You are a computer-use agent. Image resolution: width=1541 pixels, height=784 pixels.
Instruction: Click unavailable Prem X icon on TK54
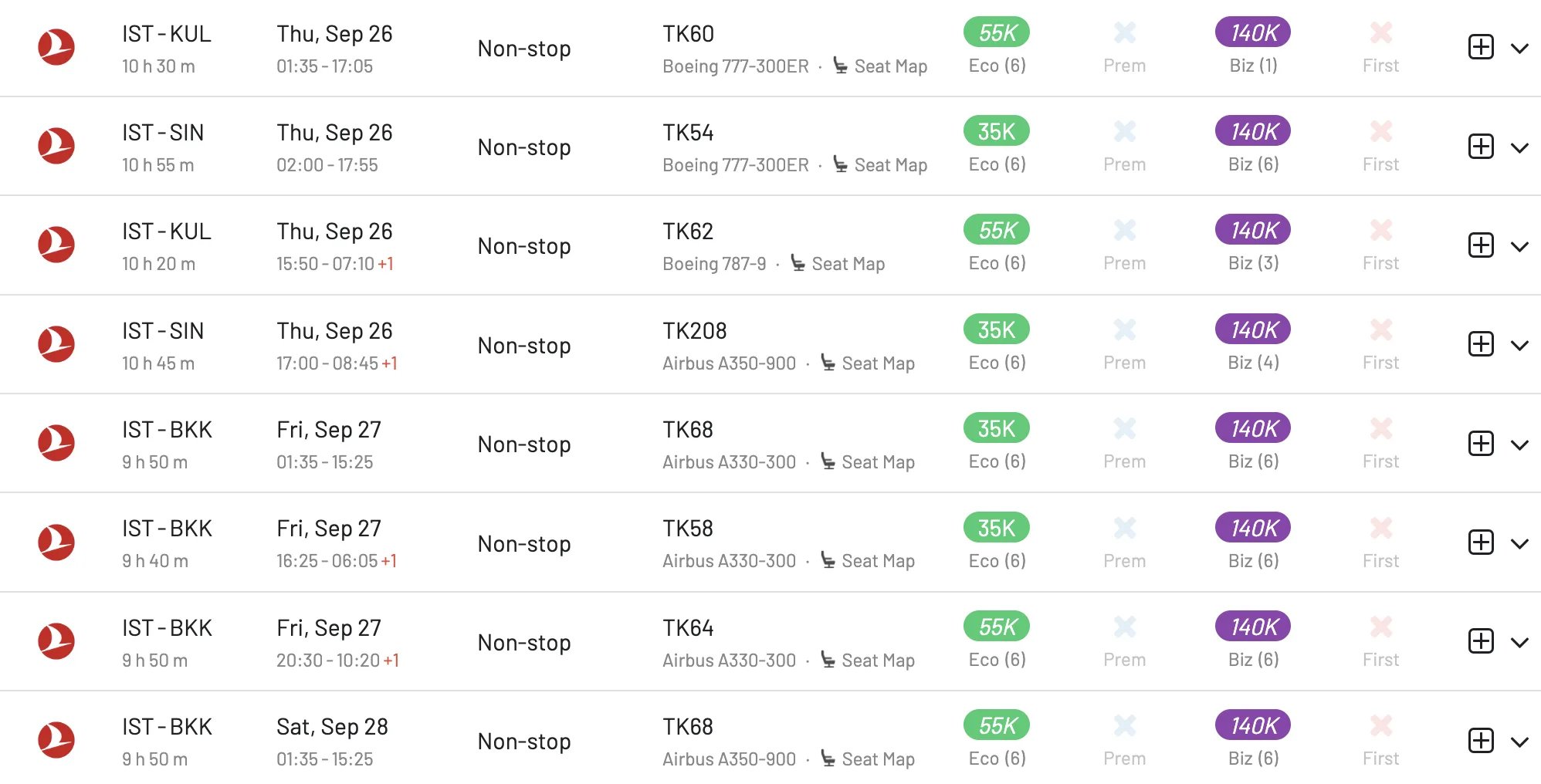1125,131
